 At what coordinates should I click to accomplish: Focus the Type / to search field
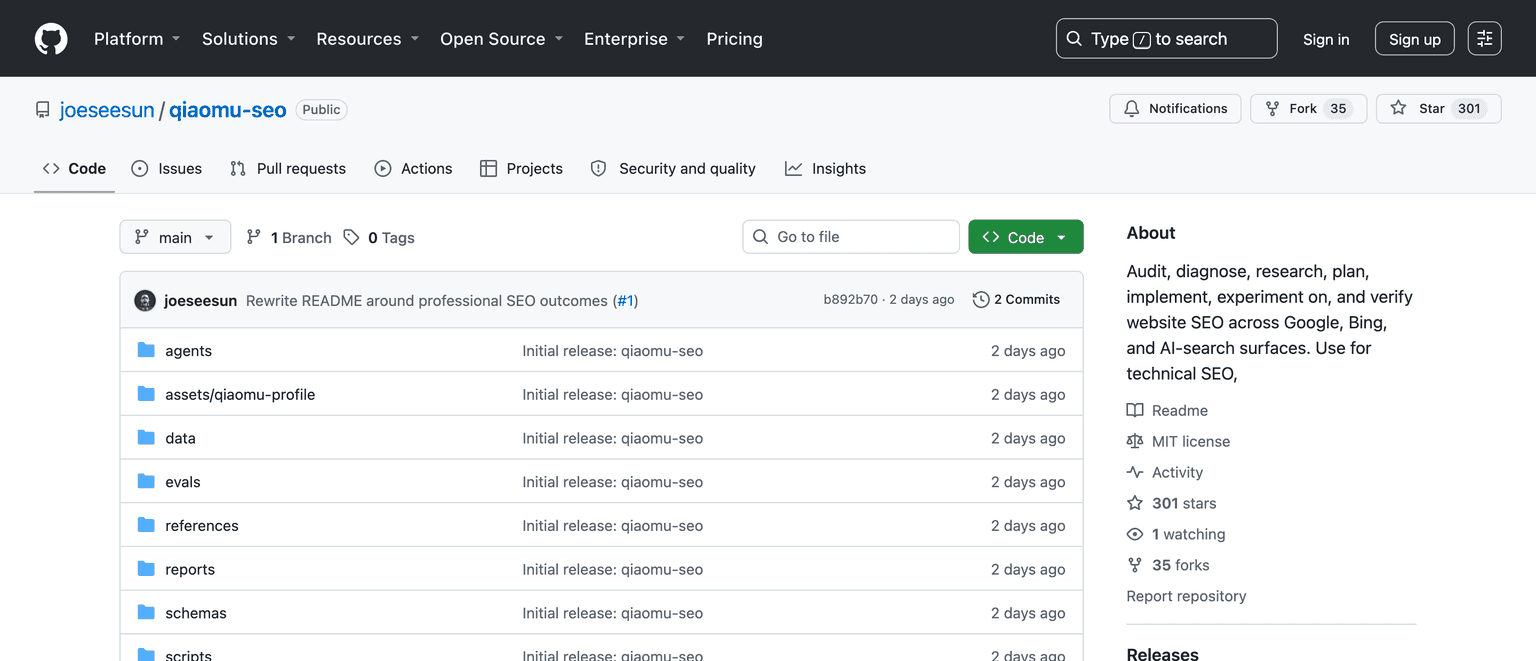1166,39
